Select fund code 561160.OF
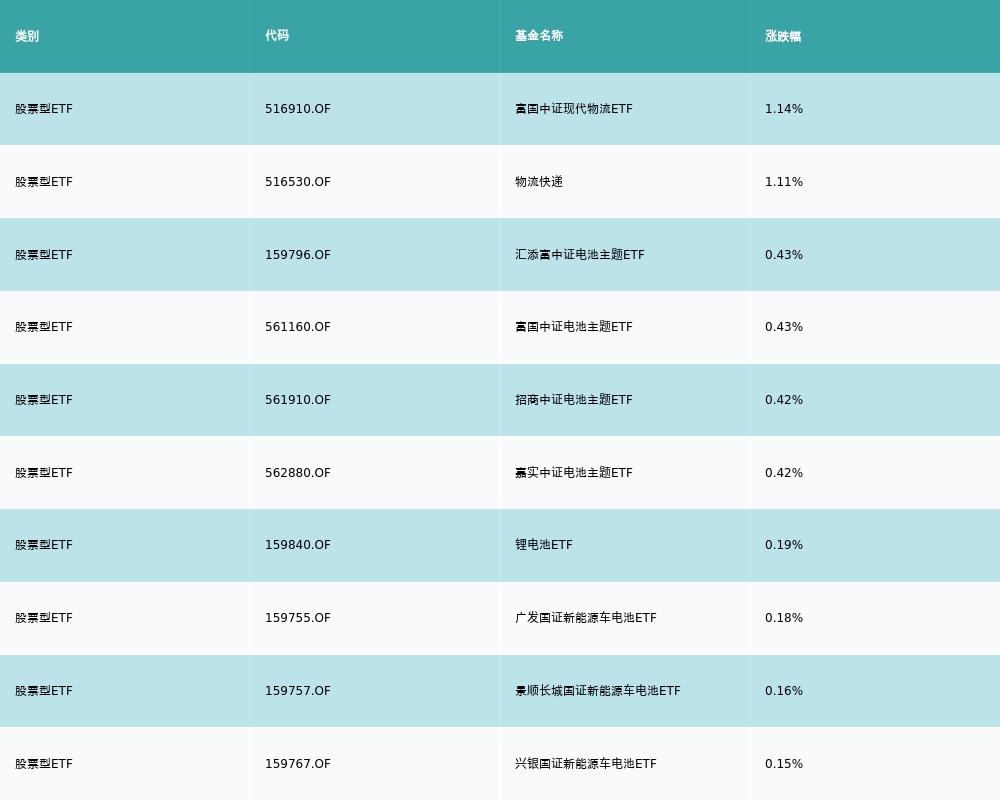Image resolution: width=1000 pixels, height=800 pixels. point(298,327)
